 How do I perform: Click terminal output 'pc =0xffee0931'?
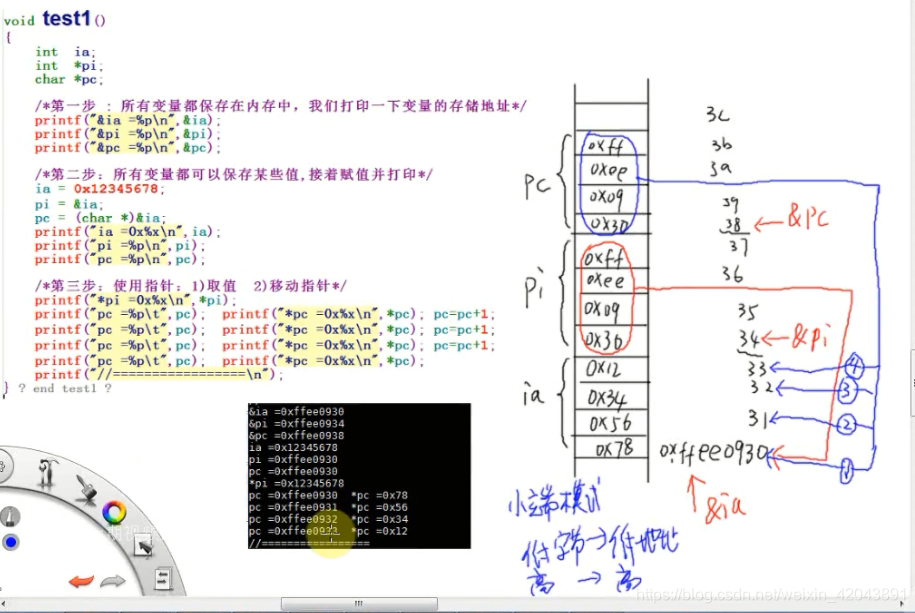pyautogui.click(x=293, y=507)
